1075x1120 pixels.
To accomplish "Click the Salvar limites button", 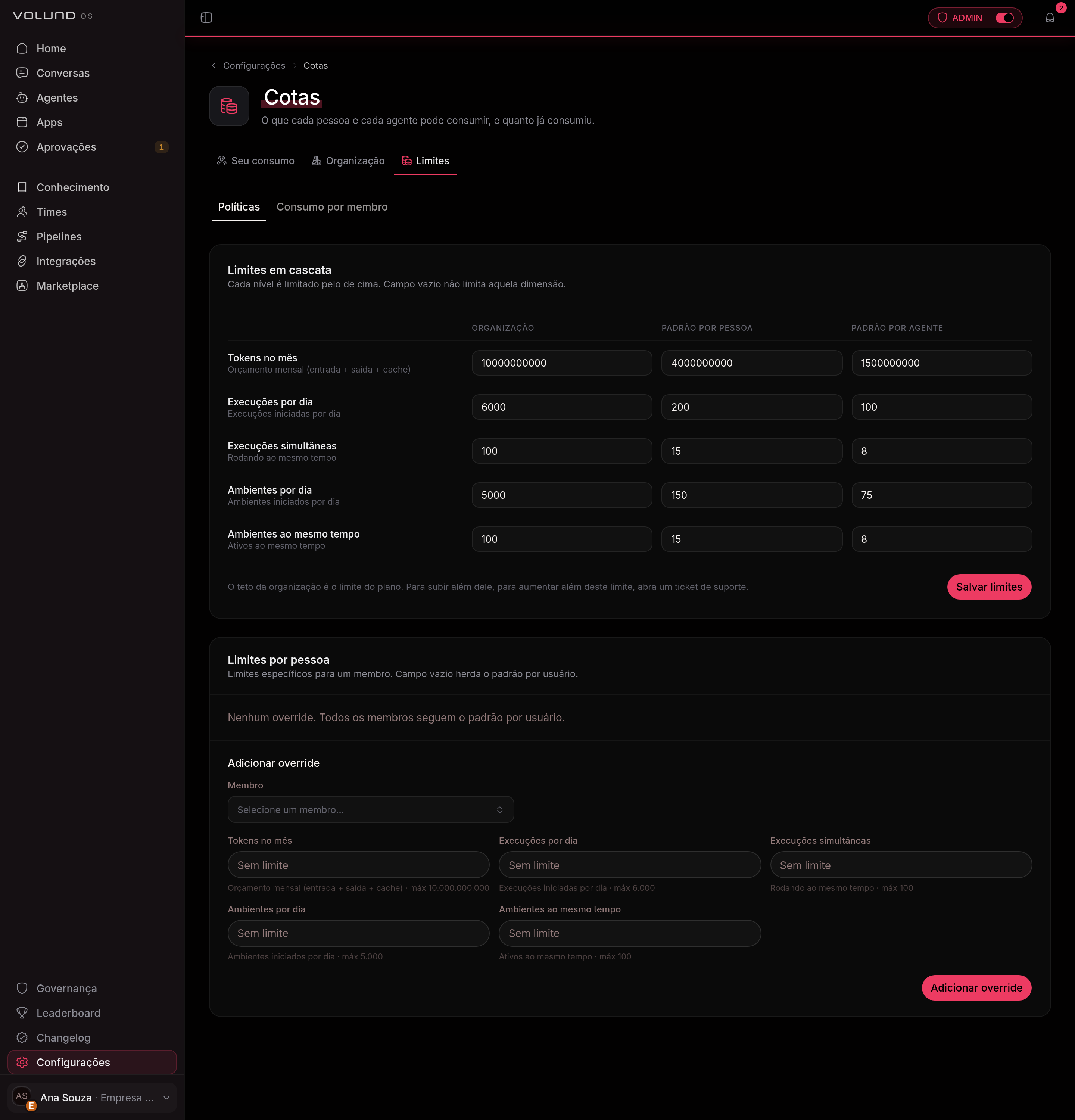I will point(989,587).
